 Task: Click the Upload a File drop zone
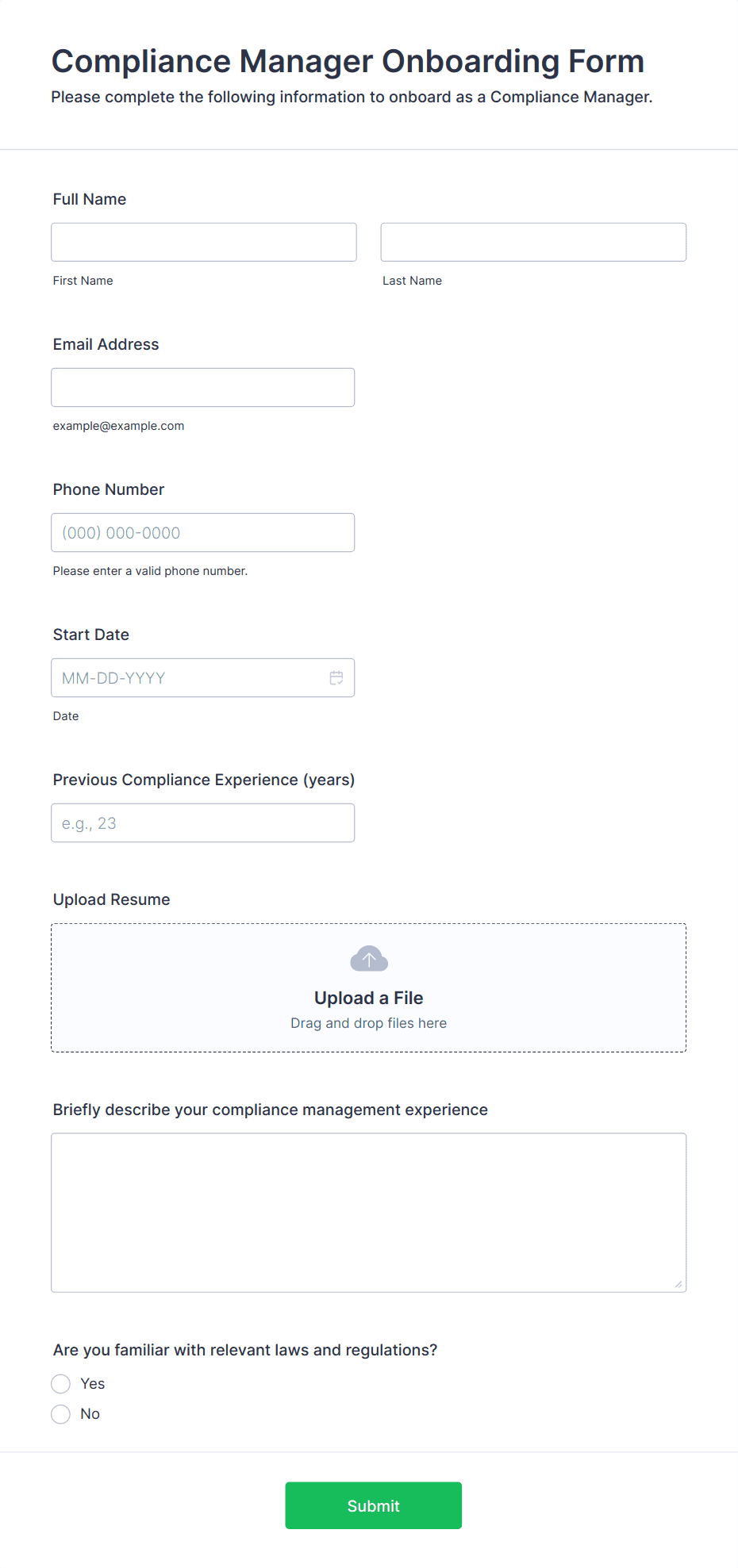pyautogui.click(x=369, y=987)
